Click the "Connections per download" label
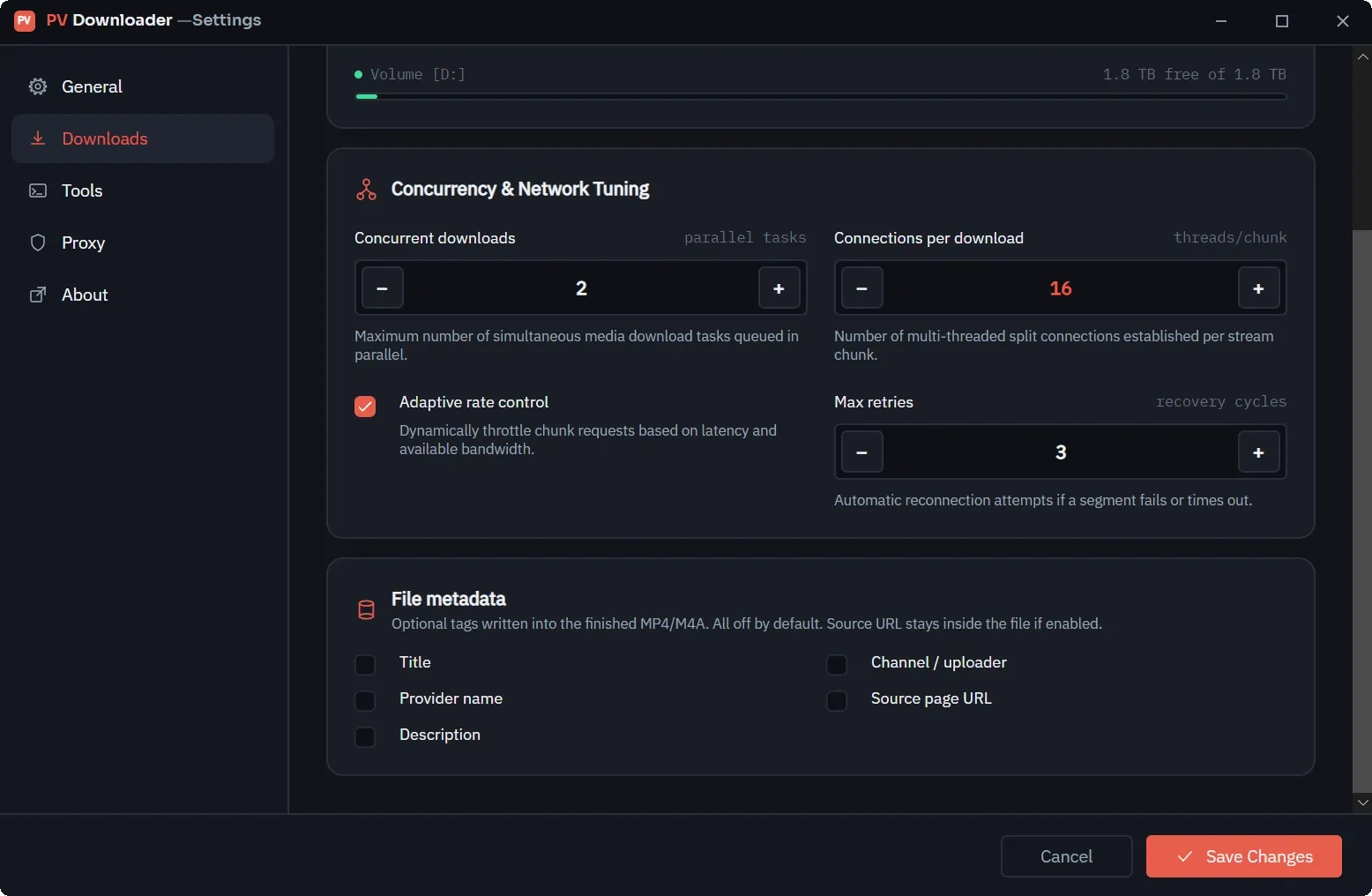 point(928,238)
